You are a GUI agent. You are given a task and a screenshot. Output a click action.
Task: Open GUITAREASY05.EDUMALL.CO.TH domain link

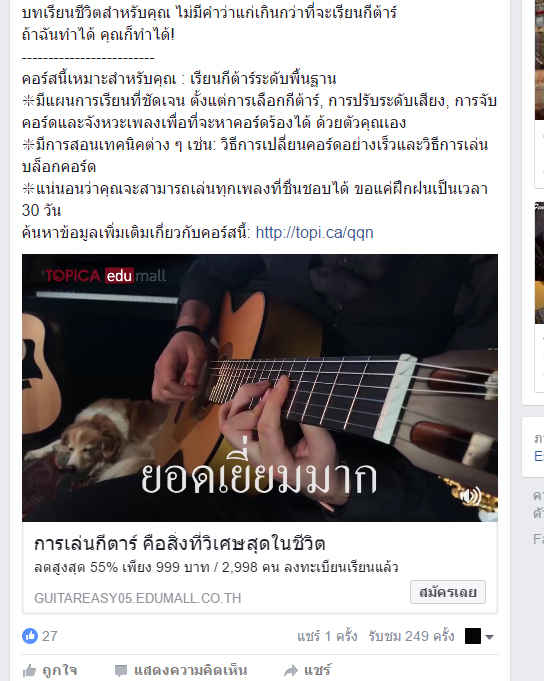[x=138, y=598]
